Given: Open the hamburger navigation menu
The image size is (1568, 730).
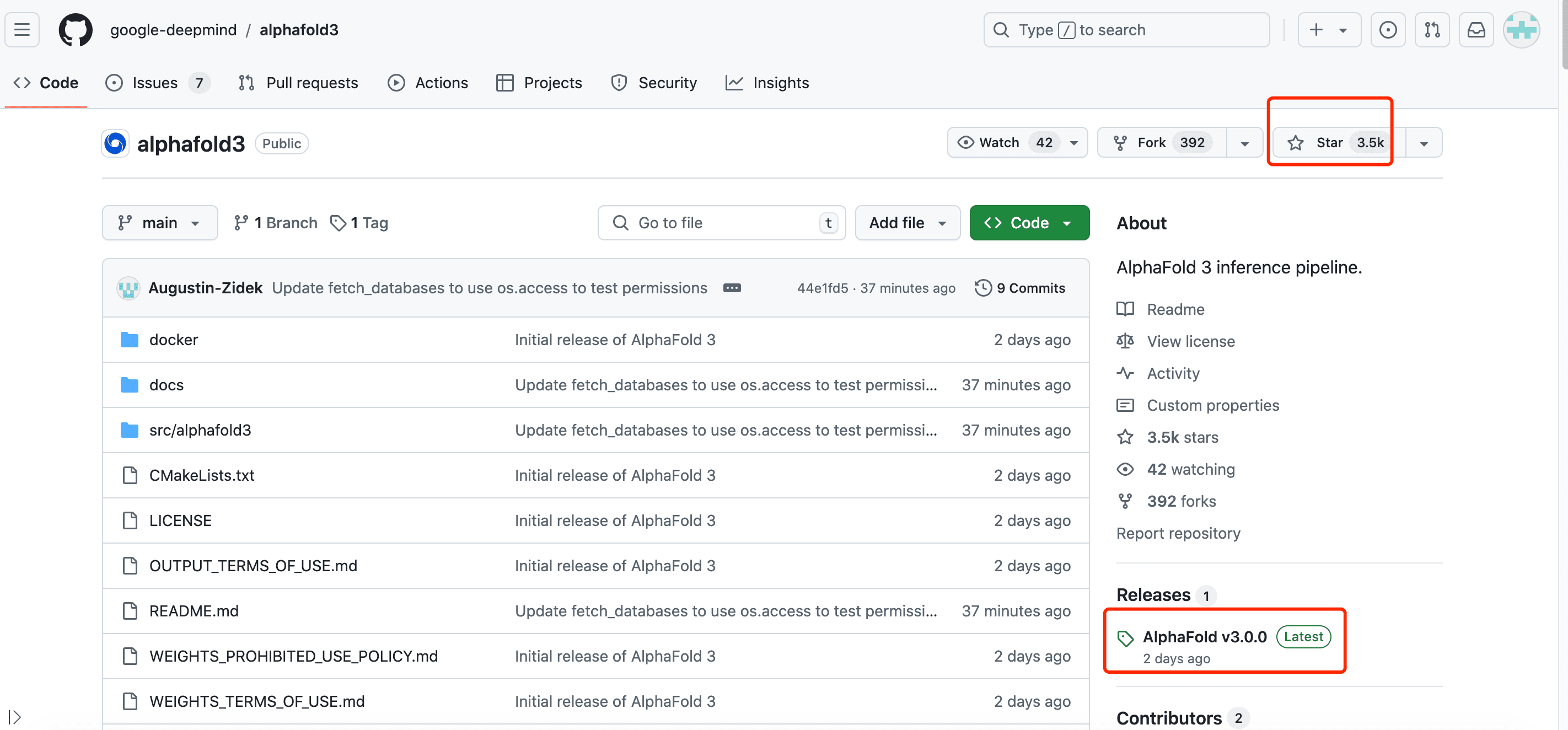Looking at the screenshot, I should point(22,30).
